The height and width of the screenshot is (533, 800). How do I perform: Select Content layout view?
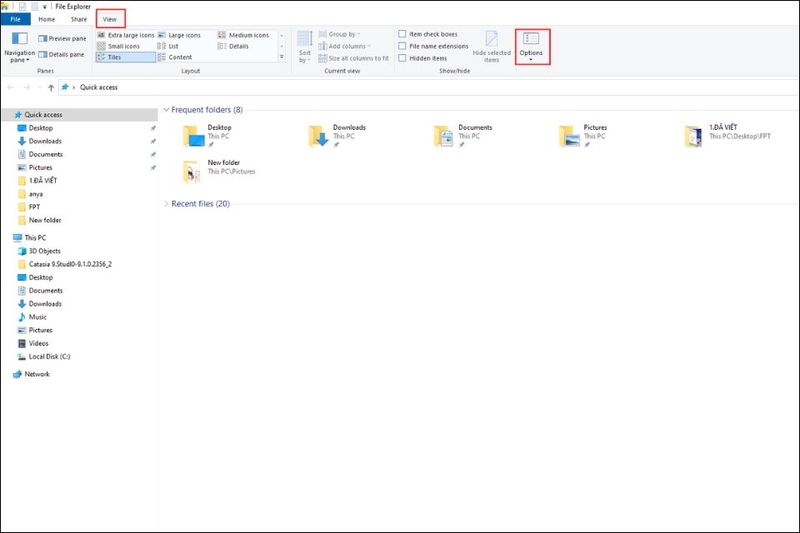click(175, 57)
